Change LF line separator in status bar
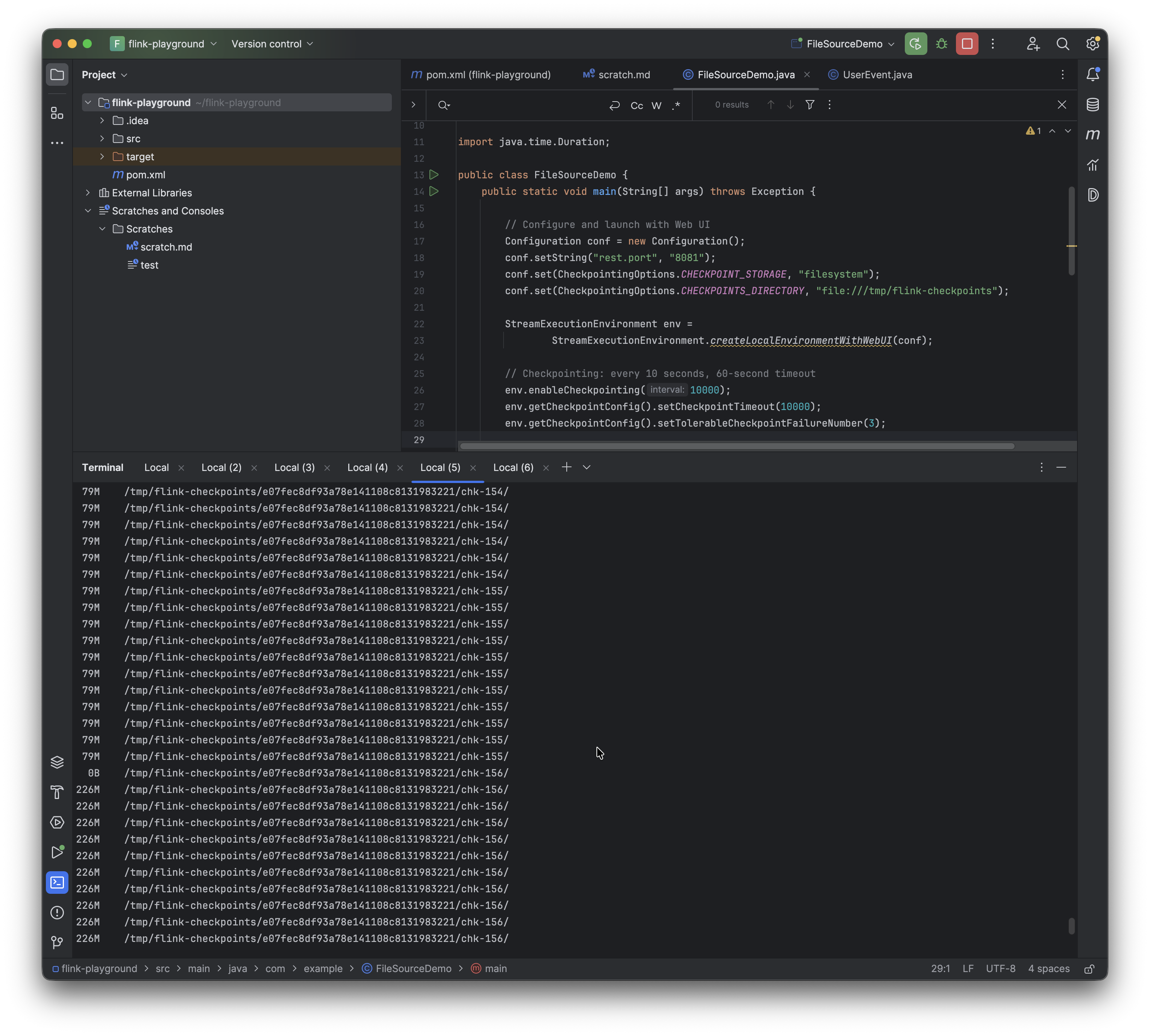This screenshot has height=1036, width=1150. click(968, 969)
